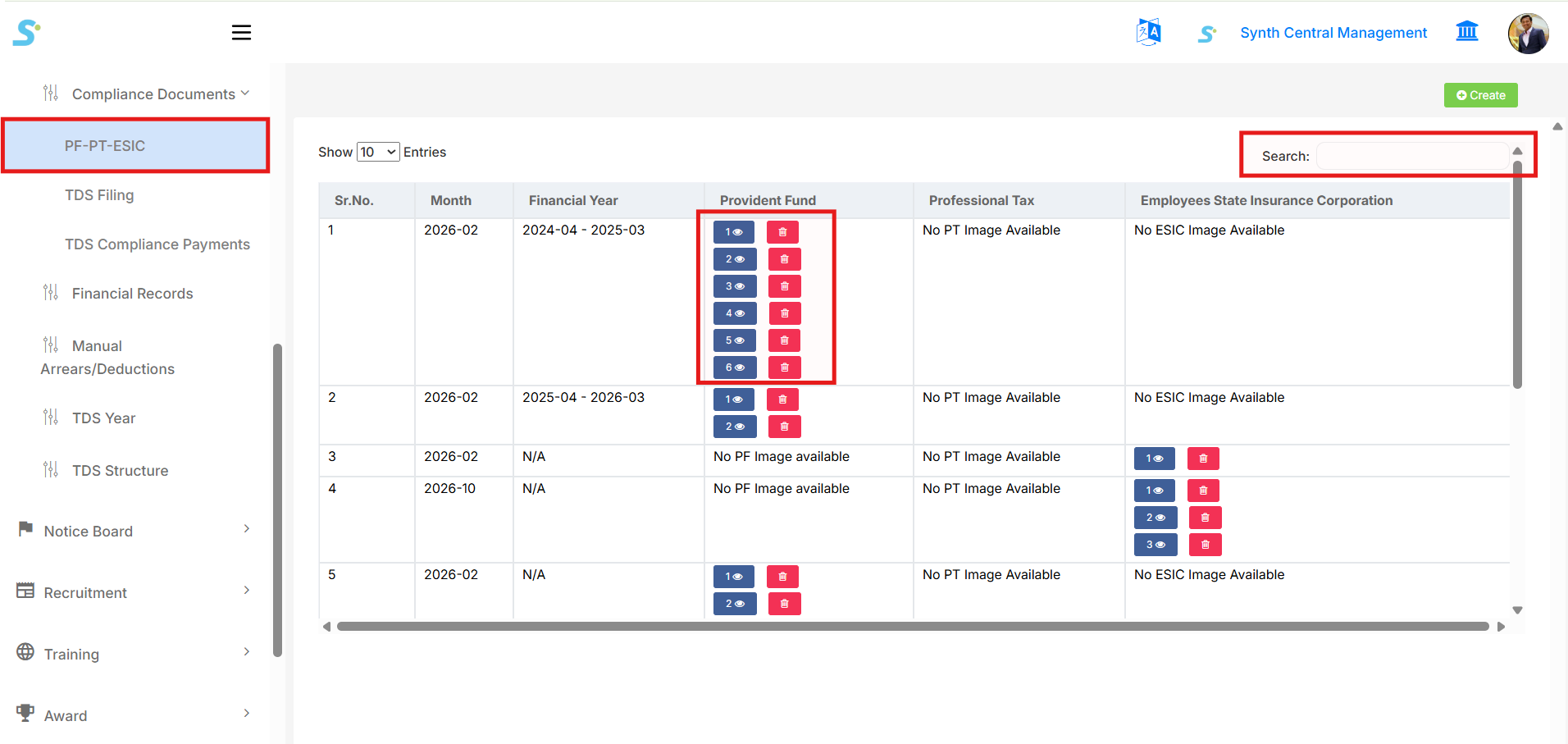
Task: View Provident Fund image 1 in row 1
Action: coord(733,232)
